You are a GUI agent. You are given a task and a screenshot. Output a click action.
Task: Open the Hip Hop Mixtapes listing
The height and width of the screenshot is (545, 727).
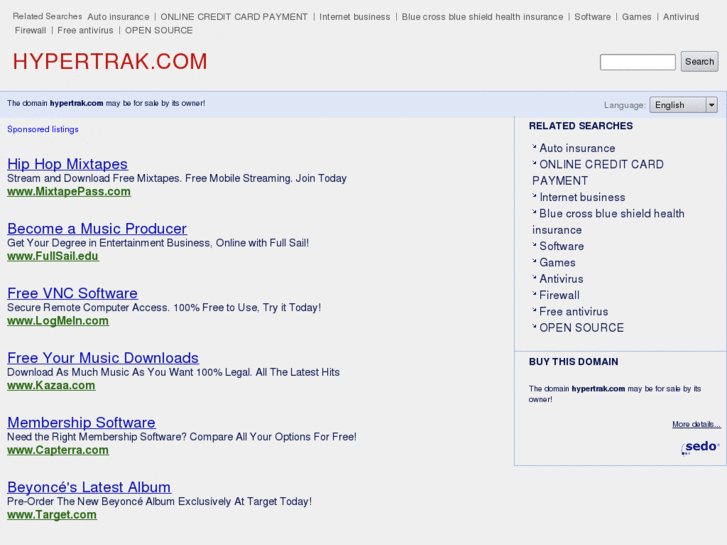coord(68,164)
